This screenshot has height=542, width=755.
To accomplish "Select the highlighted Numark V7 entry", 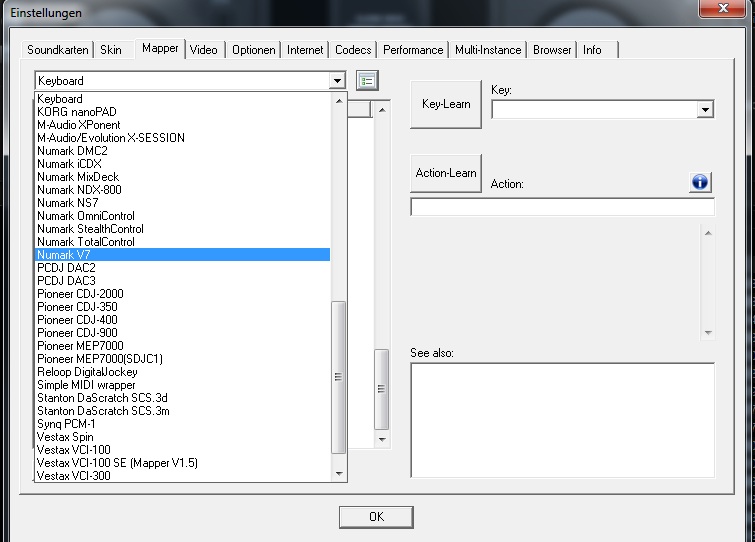I will click(183, 255).
